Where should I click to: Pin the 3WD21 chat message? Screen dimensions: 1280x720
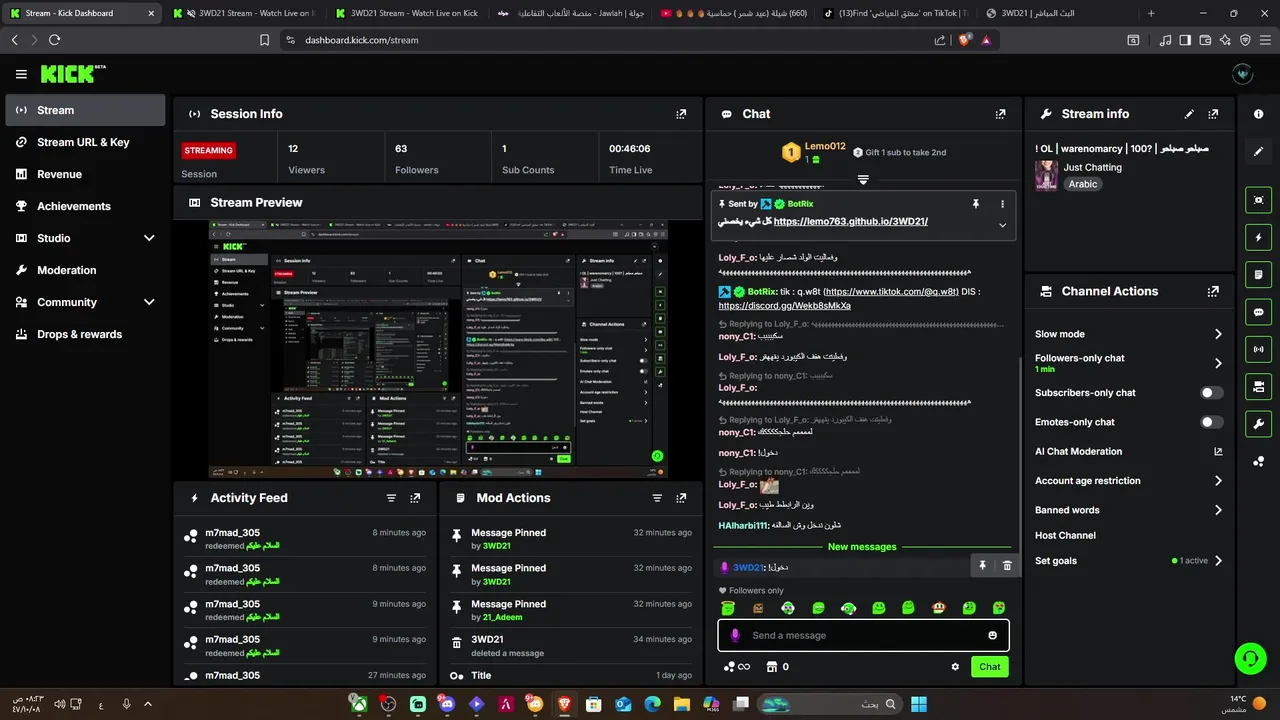(x=982, y=566)
